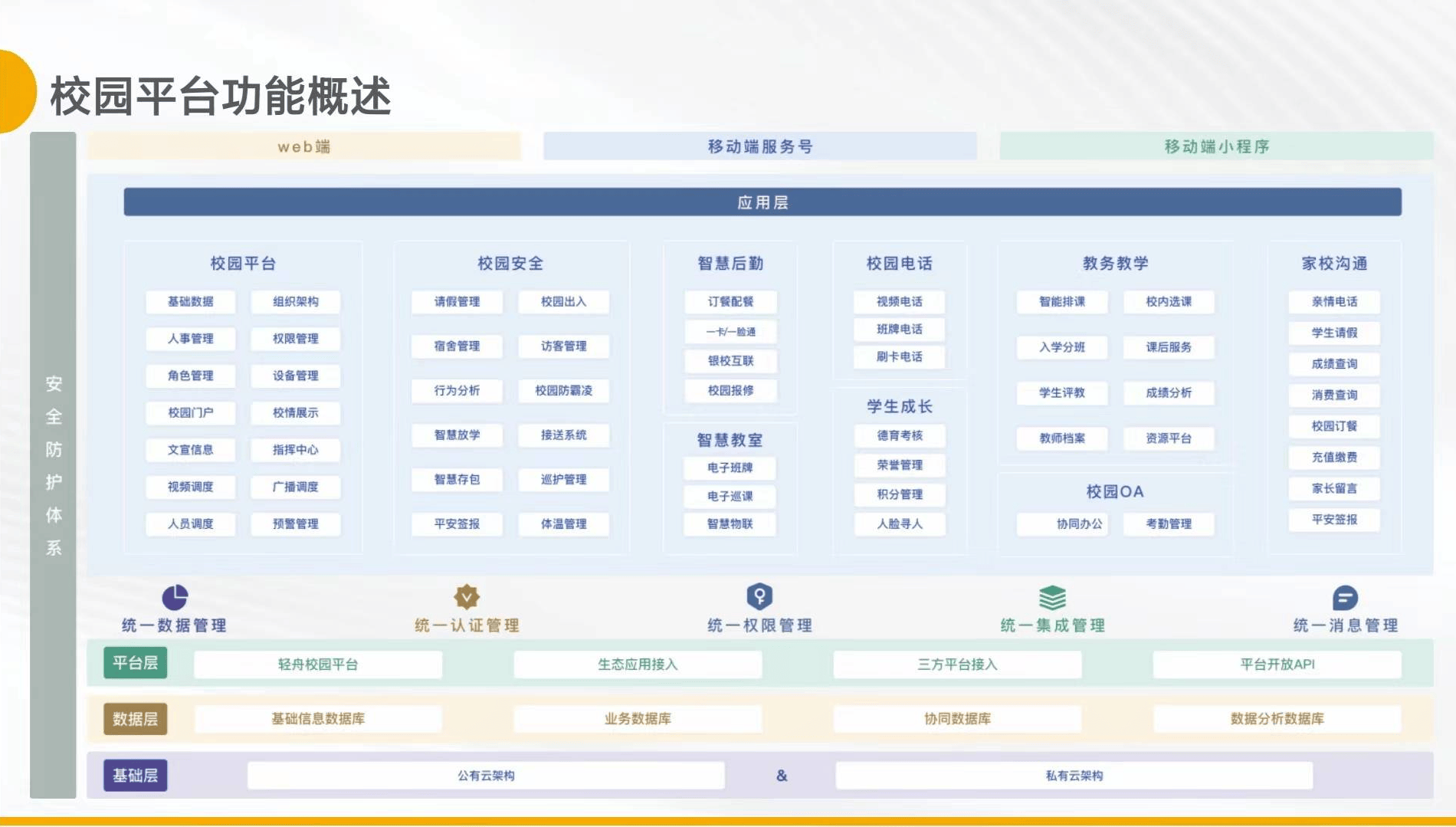Click the 德育考核 module

tap(900, 435)
